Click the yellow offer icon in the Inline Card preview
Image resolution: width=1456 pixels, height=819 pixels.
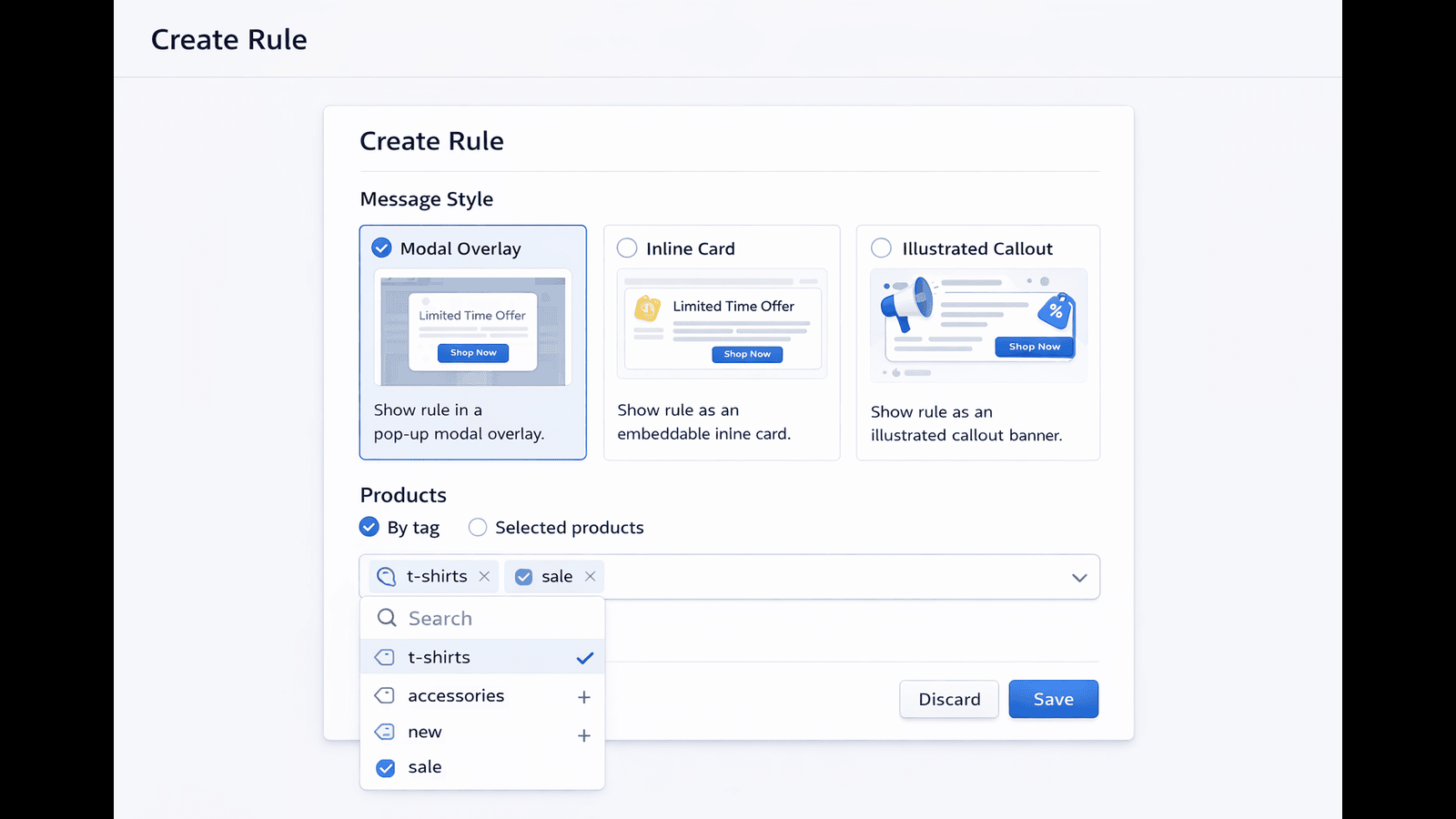[647, 308]
